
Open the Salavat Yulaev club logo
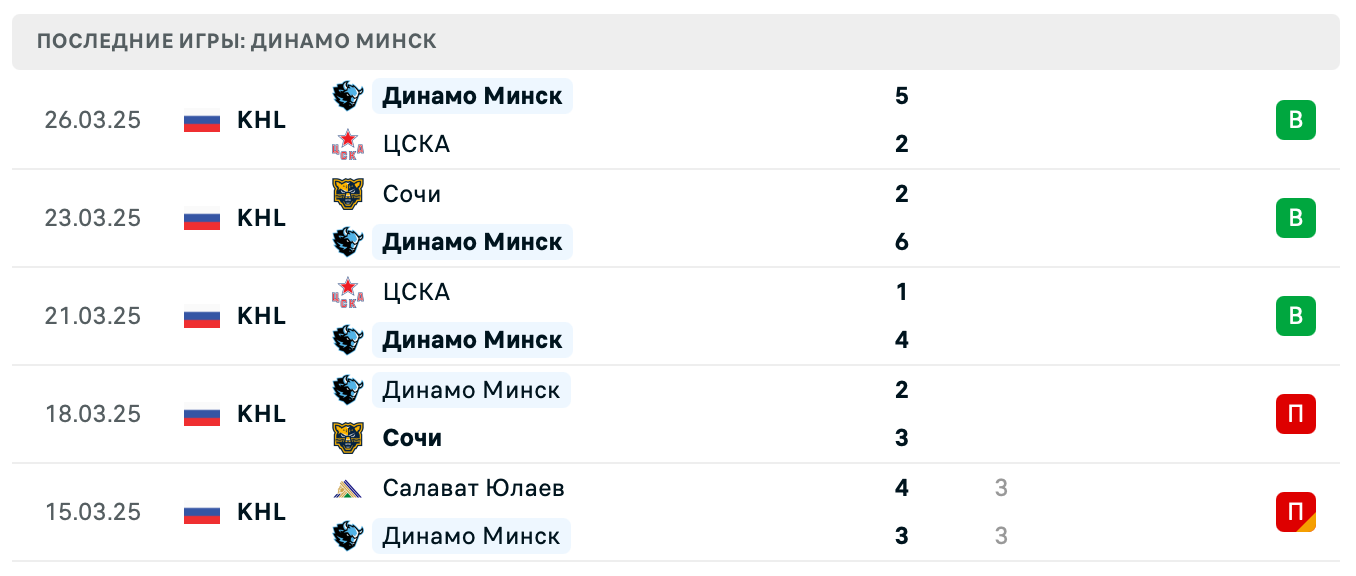click(348, 488)
